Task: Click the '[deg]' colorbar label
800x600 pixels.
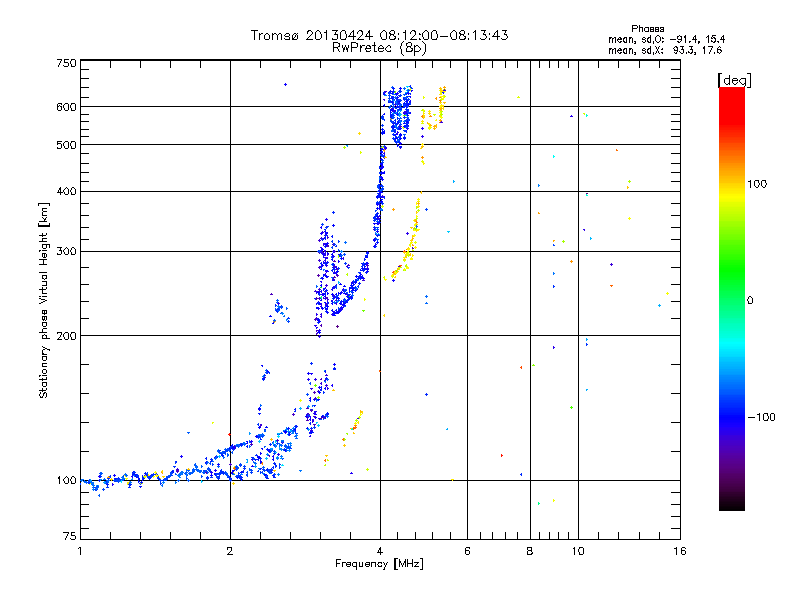Action: point(734,80)
